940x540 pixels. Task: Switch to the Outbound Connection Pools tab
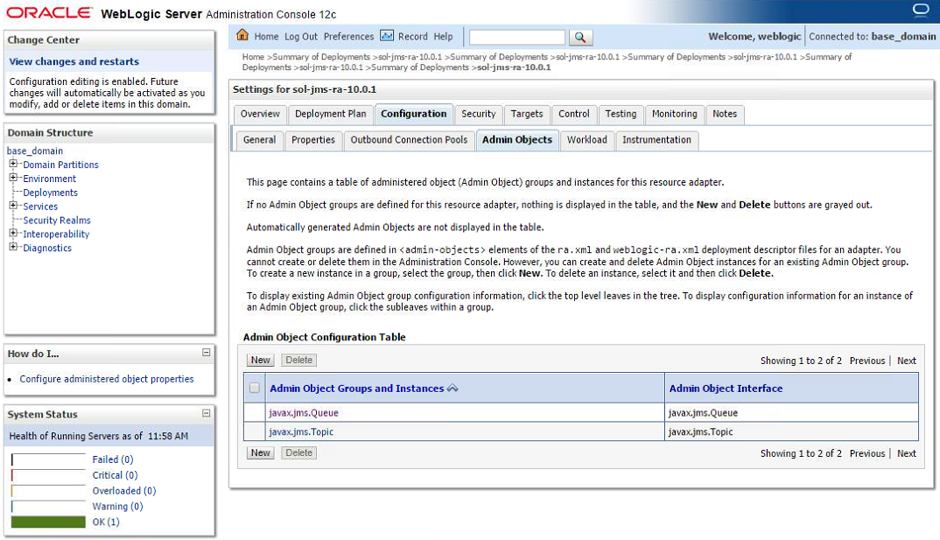coord(408,140)
